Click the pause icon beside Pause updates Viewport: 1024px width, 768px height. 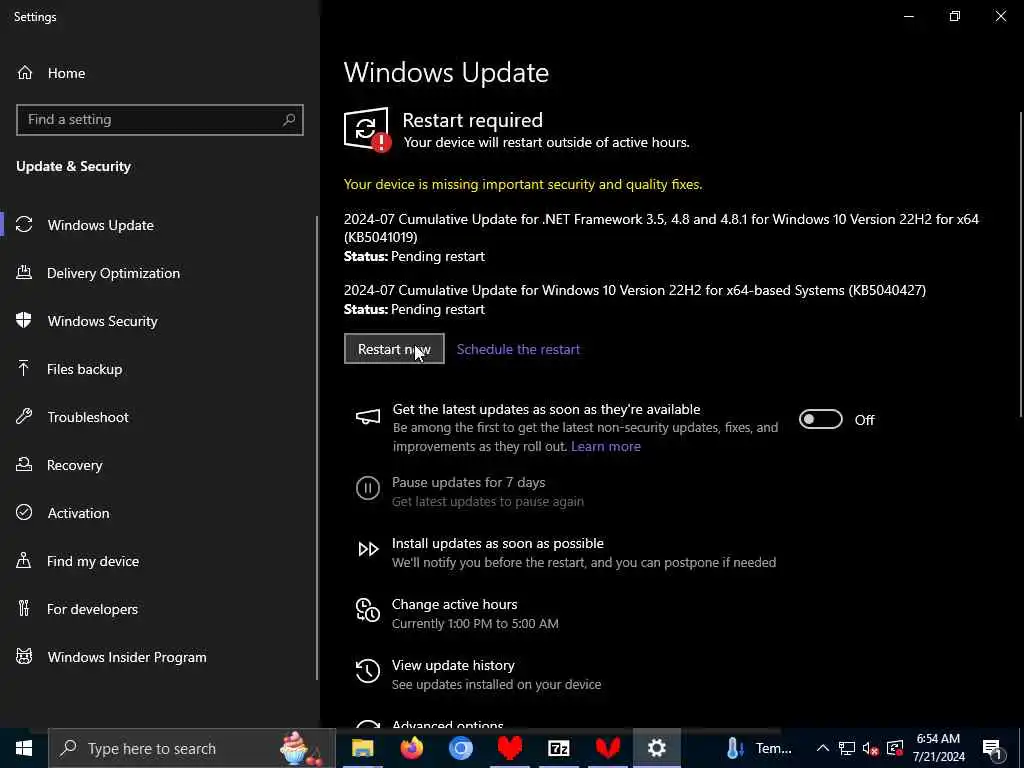click(x=368, y=488)
